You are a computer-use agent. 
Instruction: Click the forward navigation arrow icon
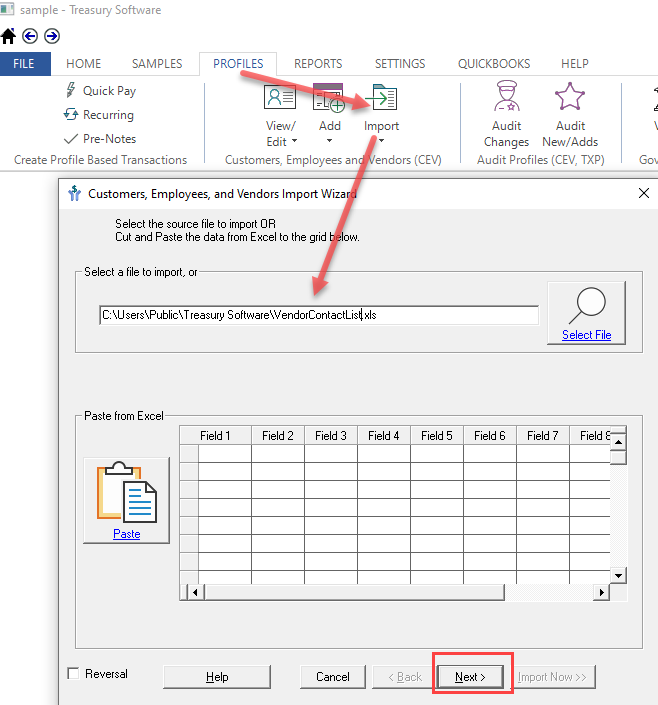(52, 36)
